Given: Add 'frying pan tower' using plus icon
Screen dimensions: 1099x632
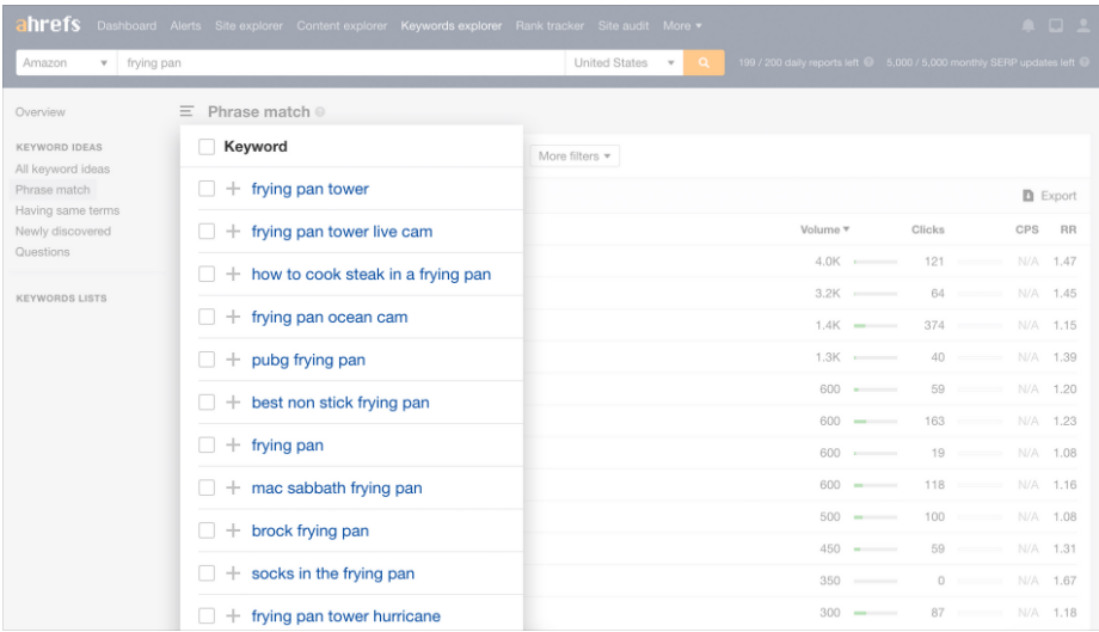Looking at the screenshot, I should point(233,188).
